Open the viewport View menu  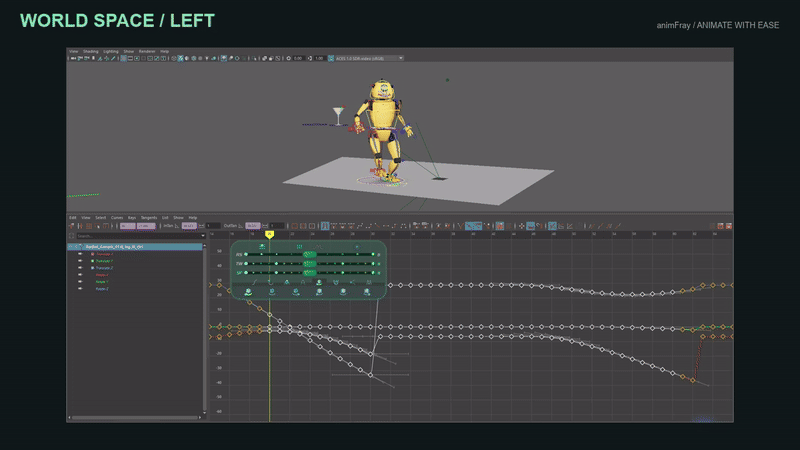point(73,52)
